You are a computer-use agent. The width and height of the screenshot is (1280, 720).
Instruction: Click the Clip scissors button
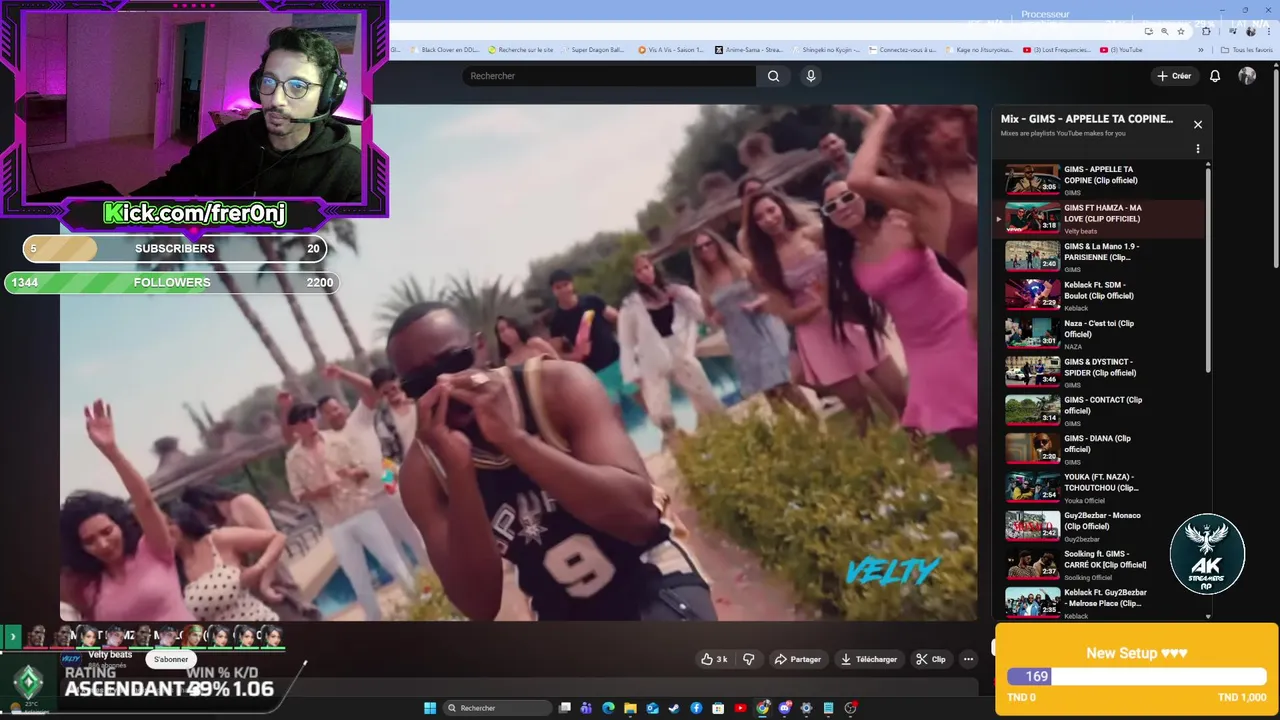(931, 659)
